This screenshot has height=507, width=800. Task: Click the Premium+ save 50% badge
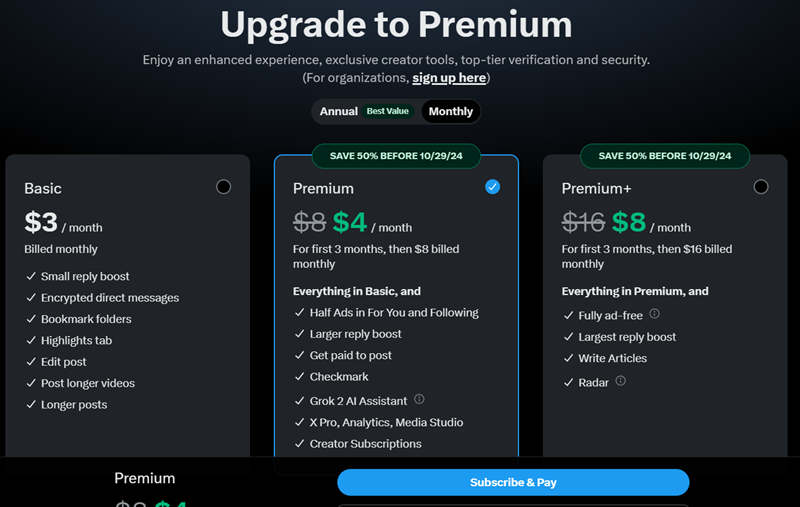click(665, 156)
